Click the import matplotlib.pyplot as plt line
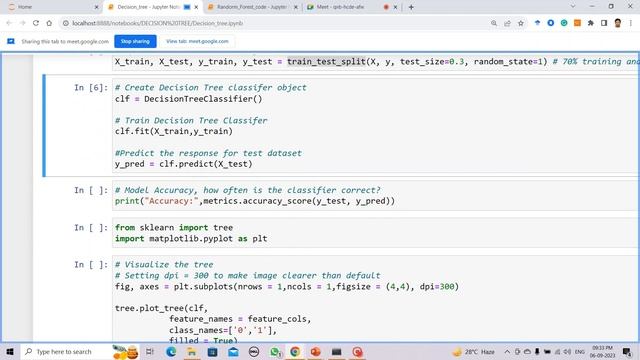The image size is (640, 360). point(191,239)
